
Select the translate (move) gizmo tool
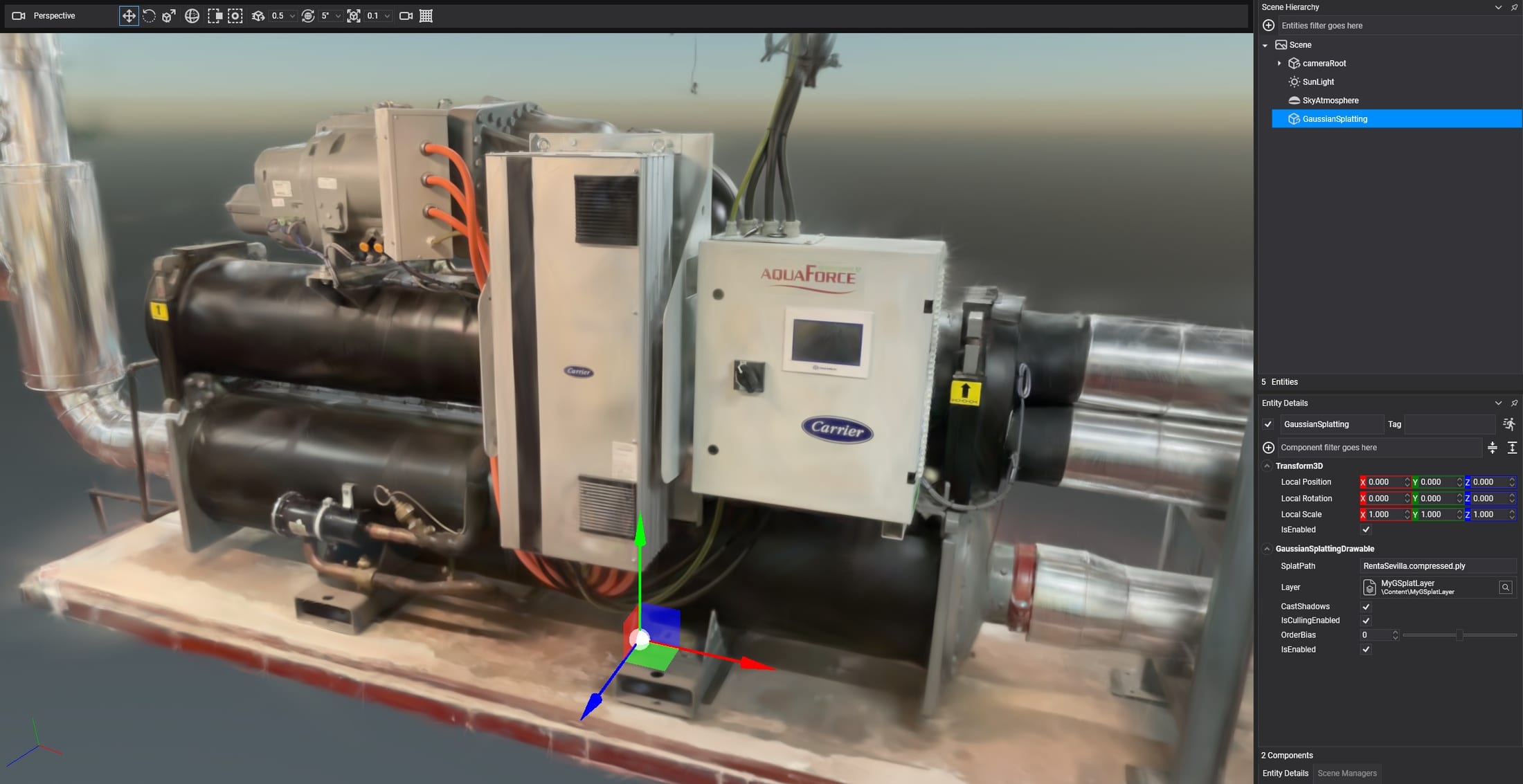click(x=129, y=16)
